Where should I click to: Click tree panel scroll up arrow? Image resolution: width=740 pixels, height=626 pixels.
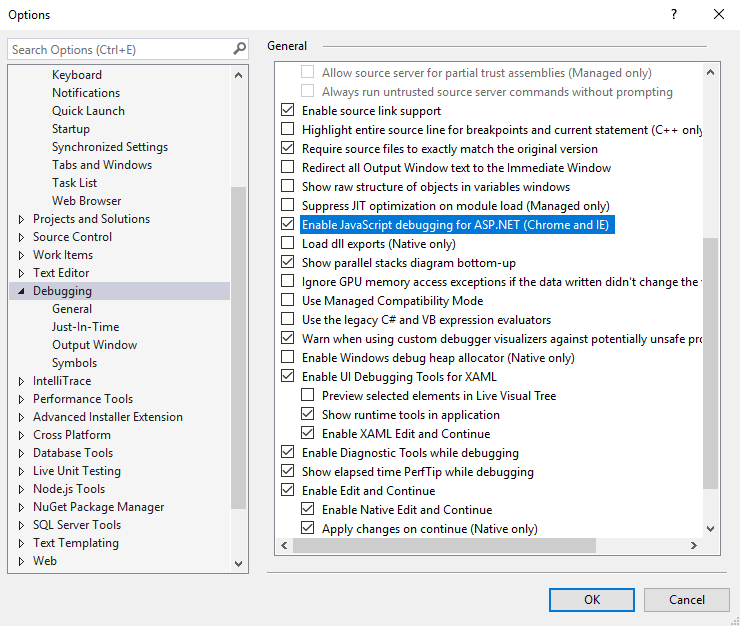pos(238,75)
